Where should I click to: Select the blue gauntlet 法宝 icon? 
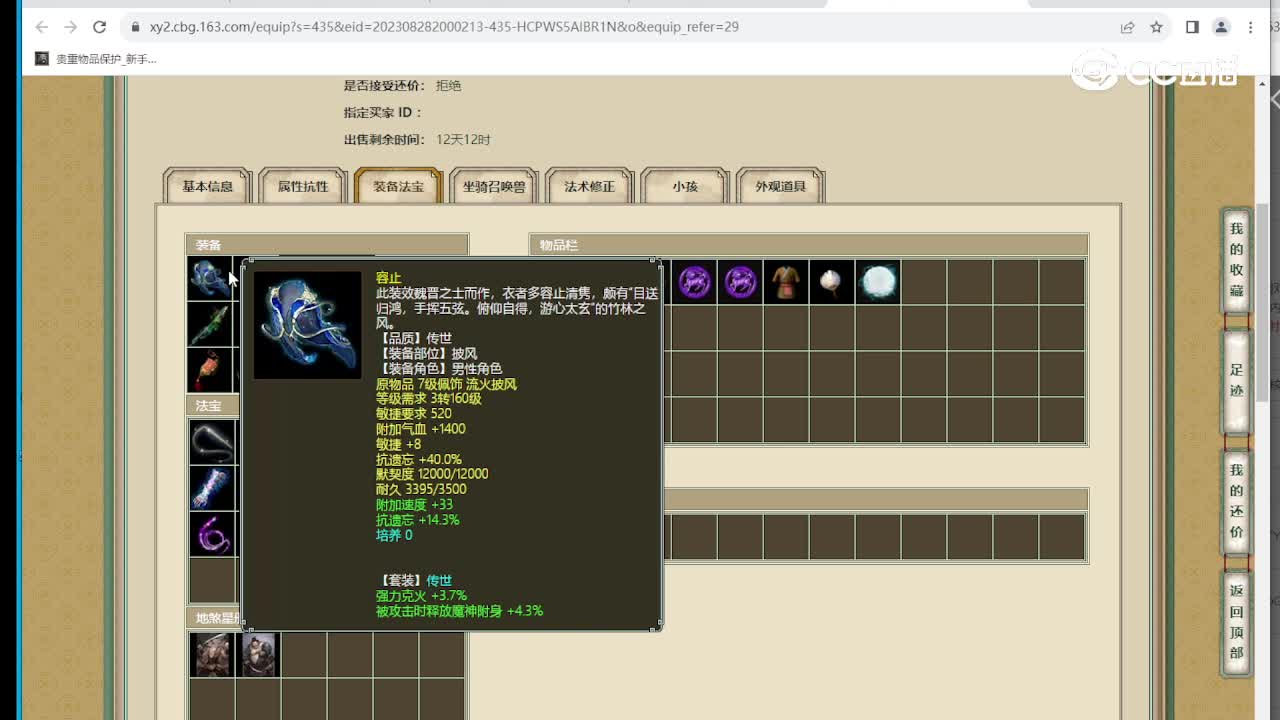(212, 488)
